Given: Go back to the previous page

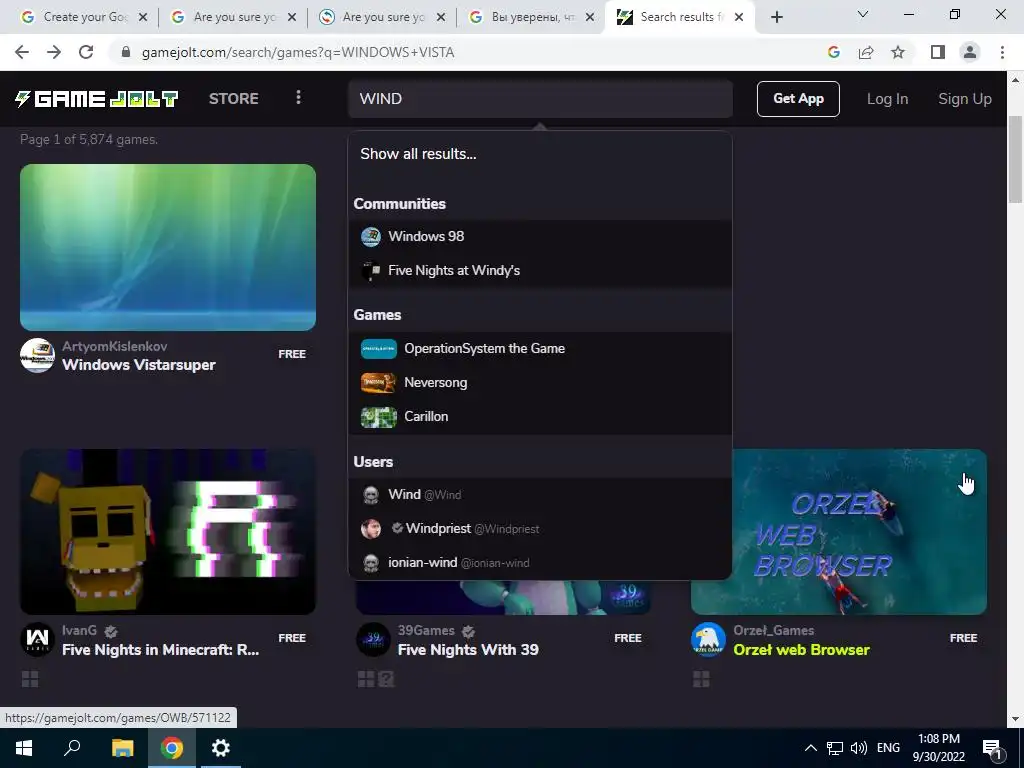Looking at the screenshot, I should tap(22, 52).
